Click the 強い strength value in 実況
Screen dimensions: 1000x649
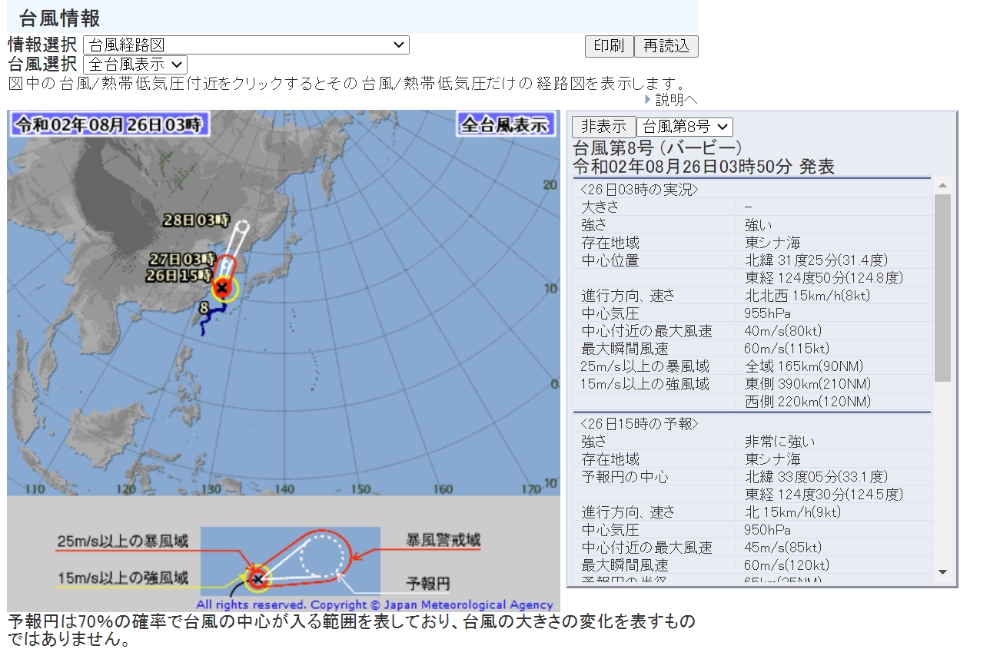(x=758, y=225)
